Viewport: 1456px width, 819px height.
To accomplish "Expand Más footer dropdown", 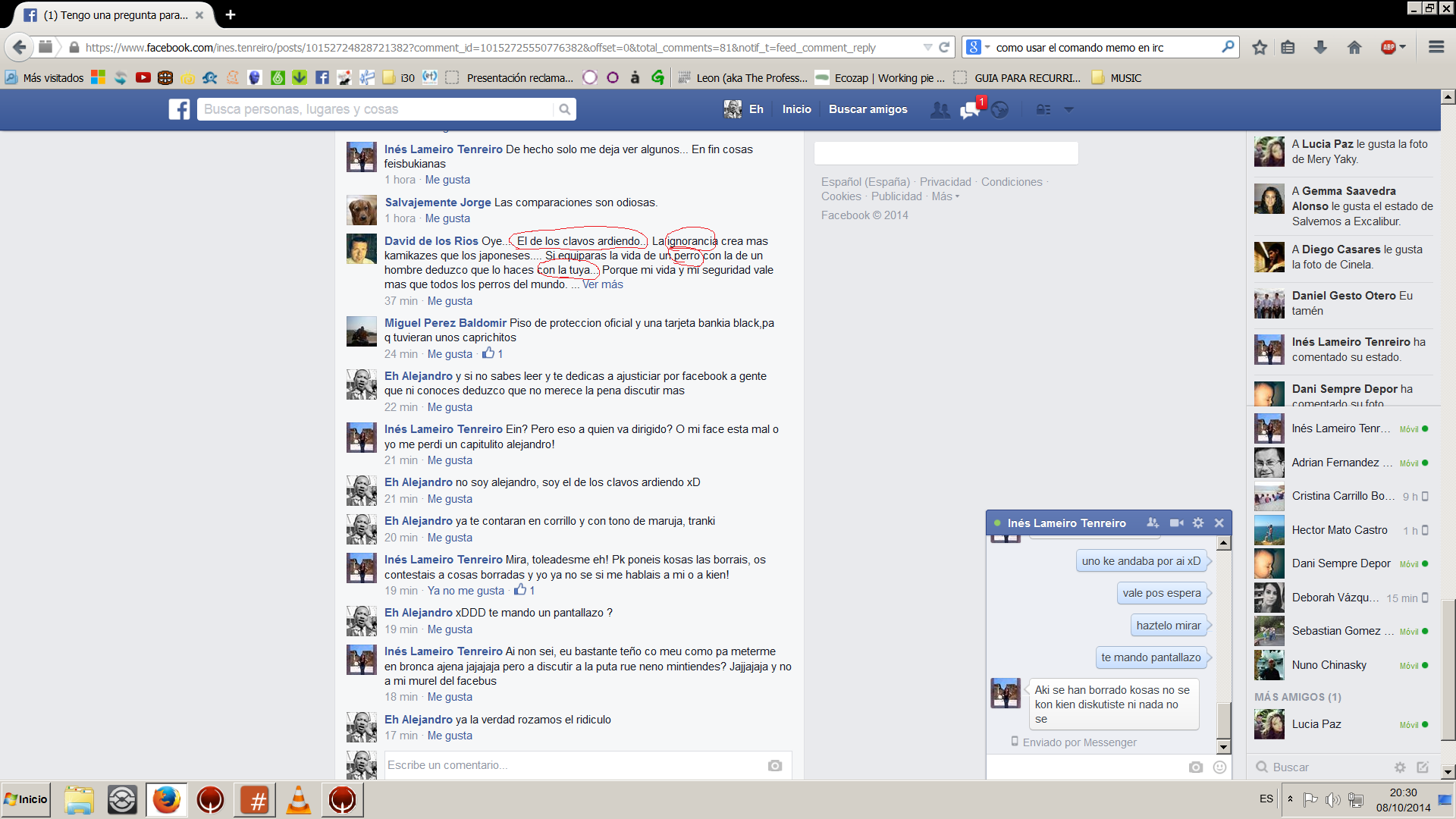I will pos(946,196).
